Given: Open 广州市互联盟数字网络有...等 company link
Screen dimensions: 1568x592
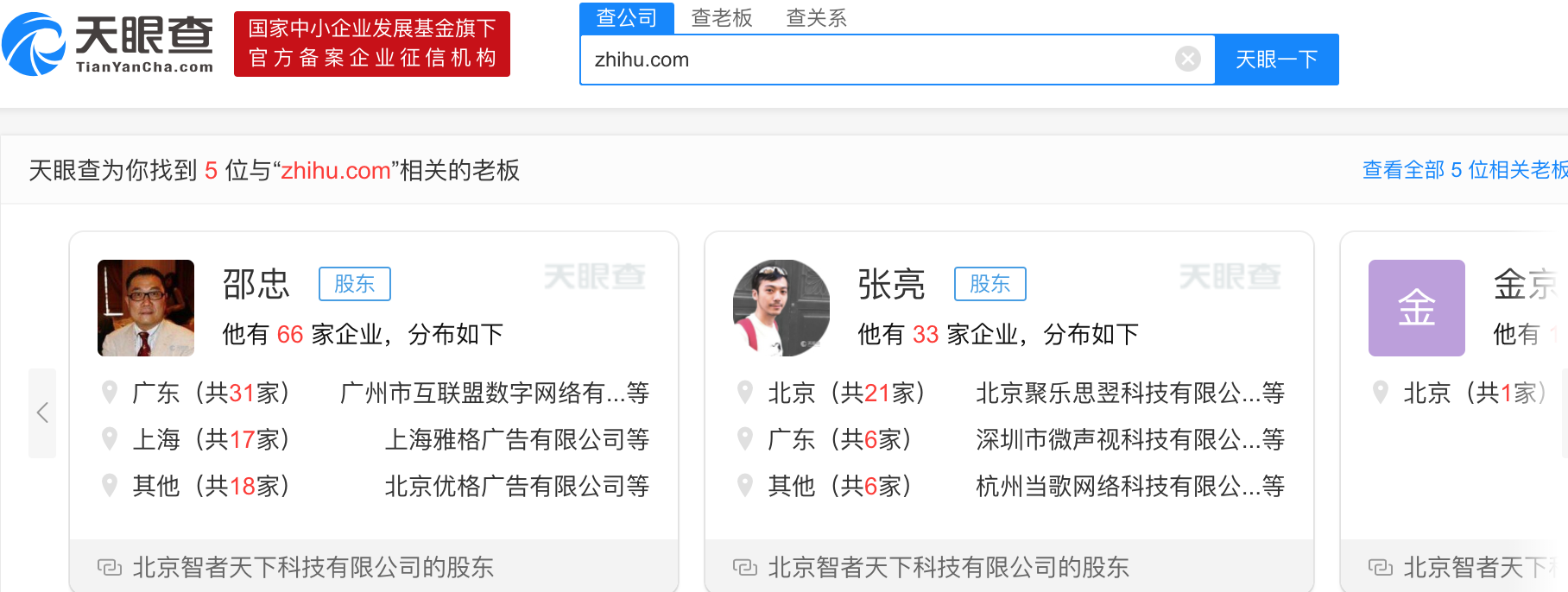Looking at the screenshot, I should tap(495, 394).
